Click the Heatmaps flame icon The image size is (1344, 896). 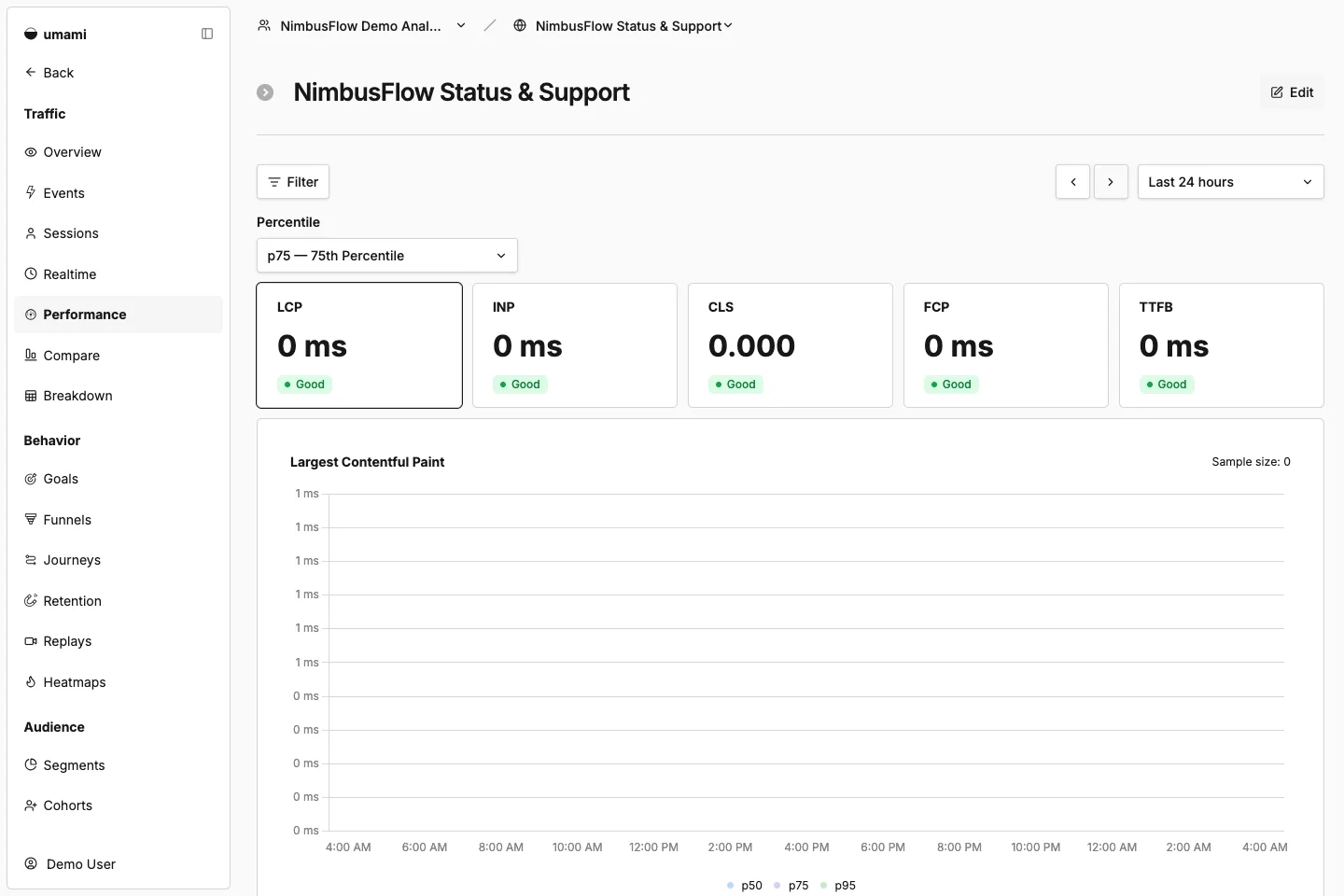click(31, 681)
